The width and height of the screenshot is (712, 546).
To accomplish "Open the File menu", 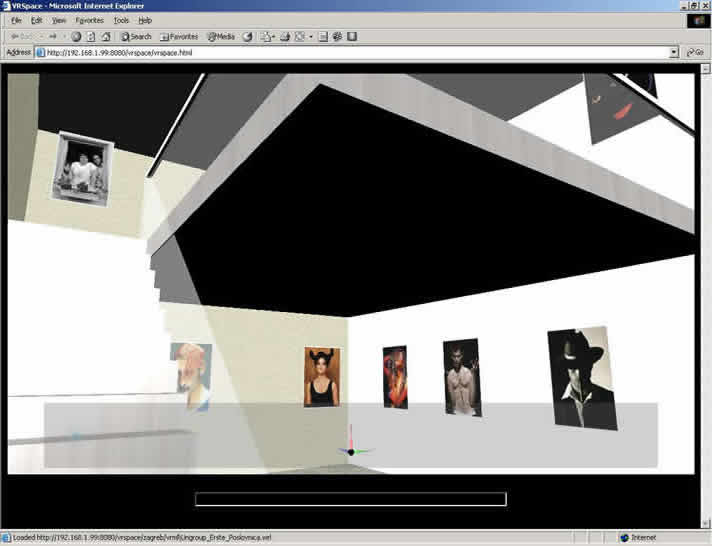I will pyautogui.click(x=16, y=20).
